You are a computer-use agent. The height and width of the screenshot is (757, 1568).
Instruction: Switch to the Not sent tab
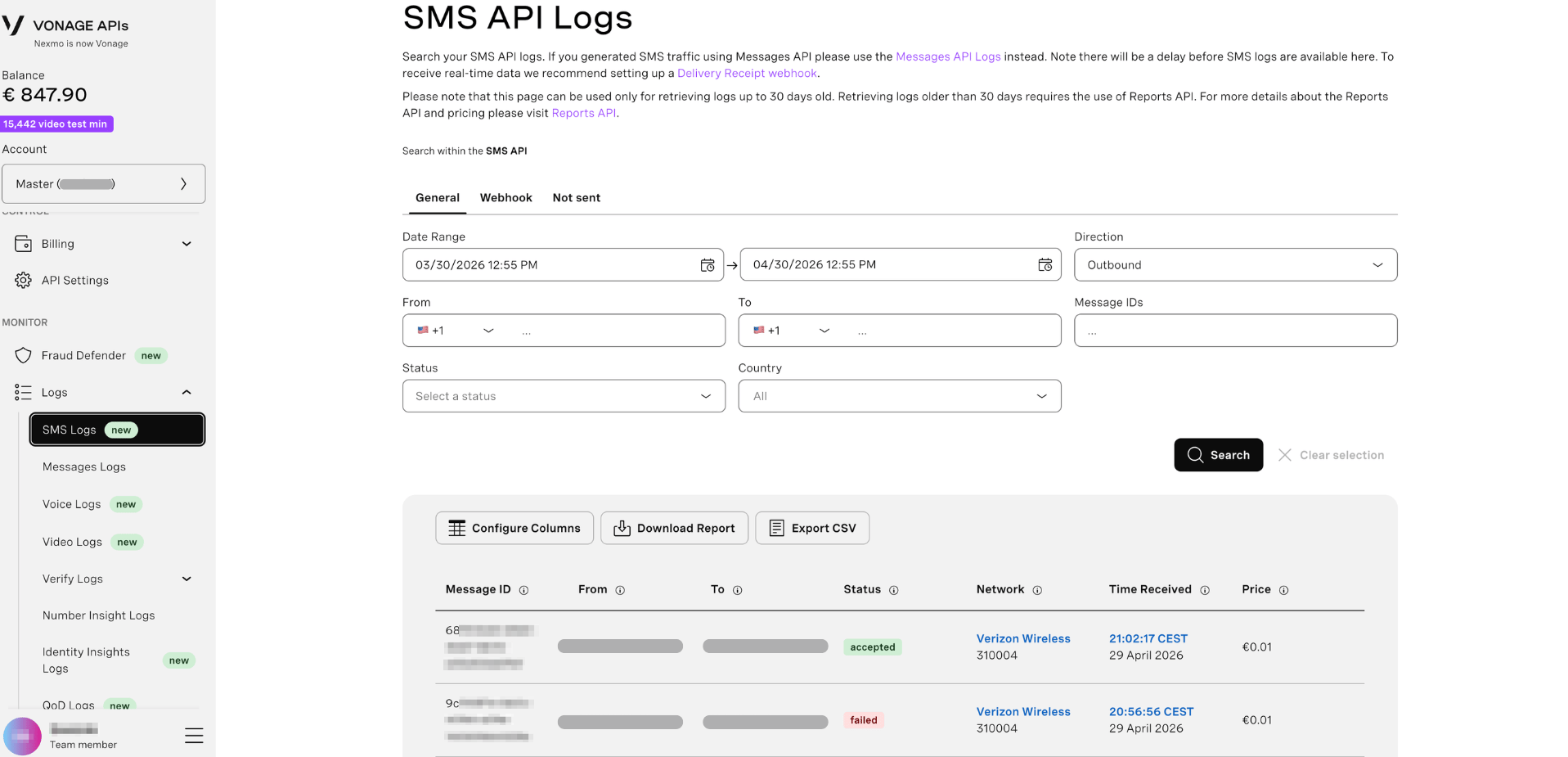click(x=577, y=198)
